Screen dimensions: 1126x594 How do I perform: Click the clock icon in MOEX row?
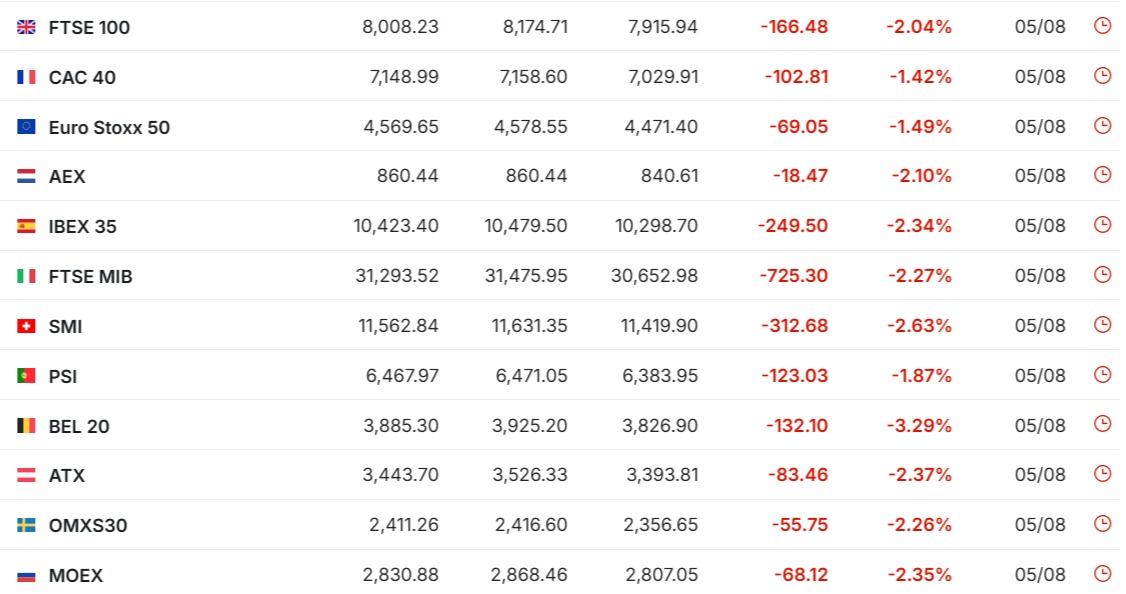(x=1102, y=574)
